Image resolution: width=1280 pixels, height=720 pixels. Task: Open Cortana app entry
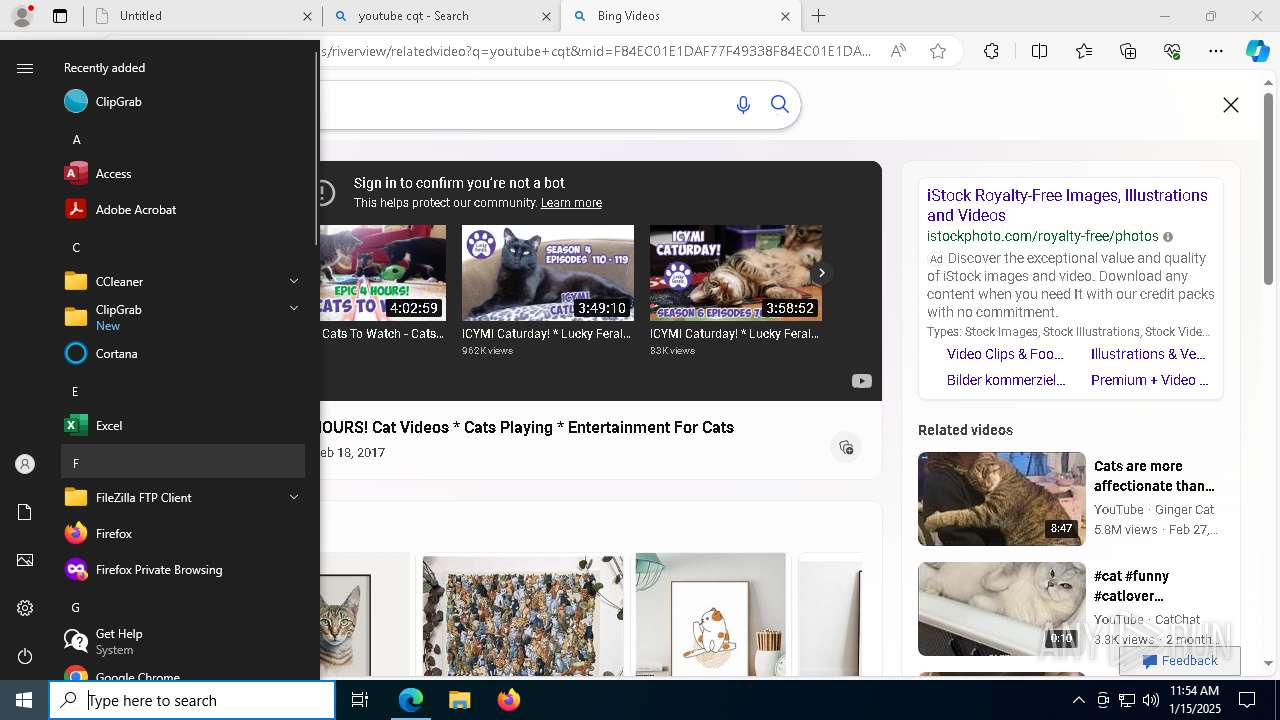[183, 353]
